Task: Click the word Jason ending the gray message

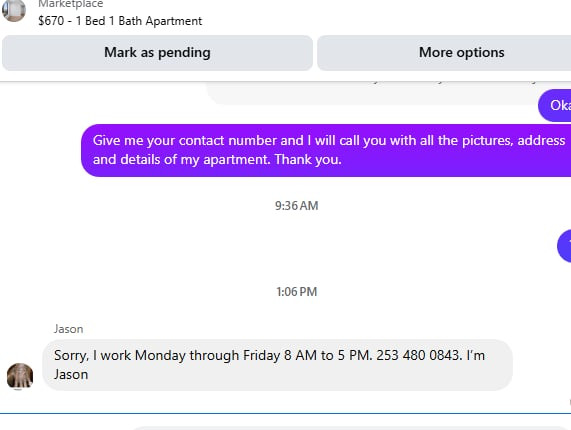Action: point(71,375)
